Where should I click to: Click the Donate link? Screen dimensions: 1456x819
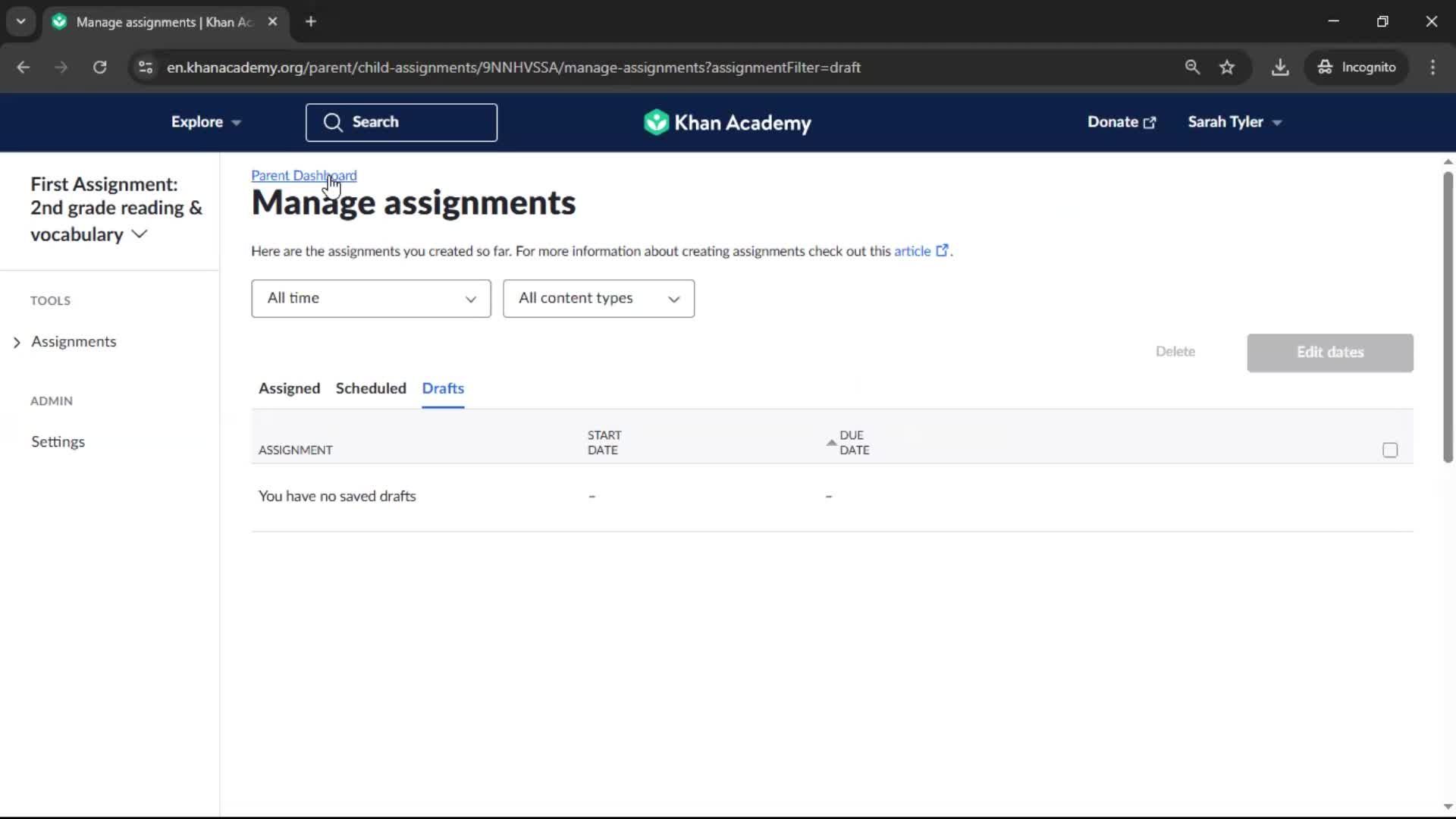coord(1122,122)
